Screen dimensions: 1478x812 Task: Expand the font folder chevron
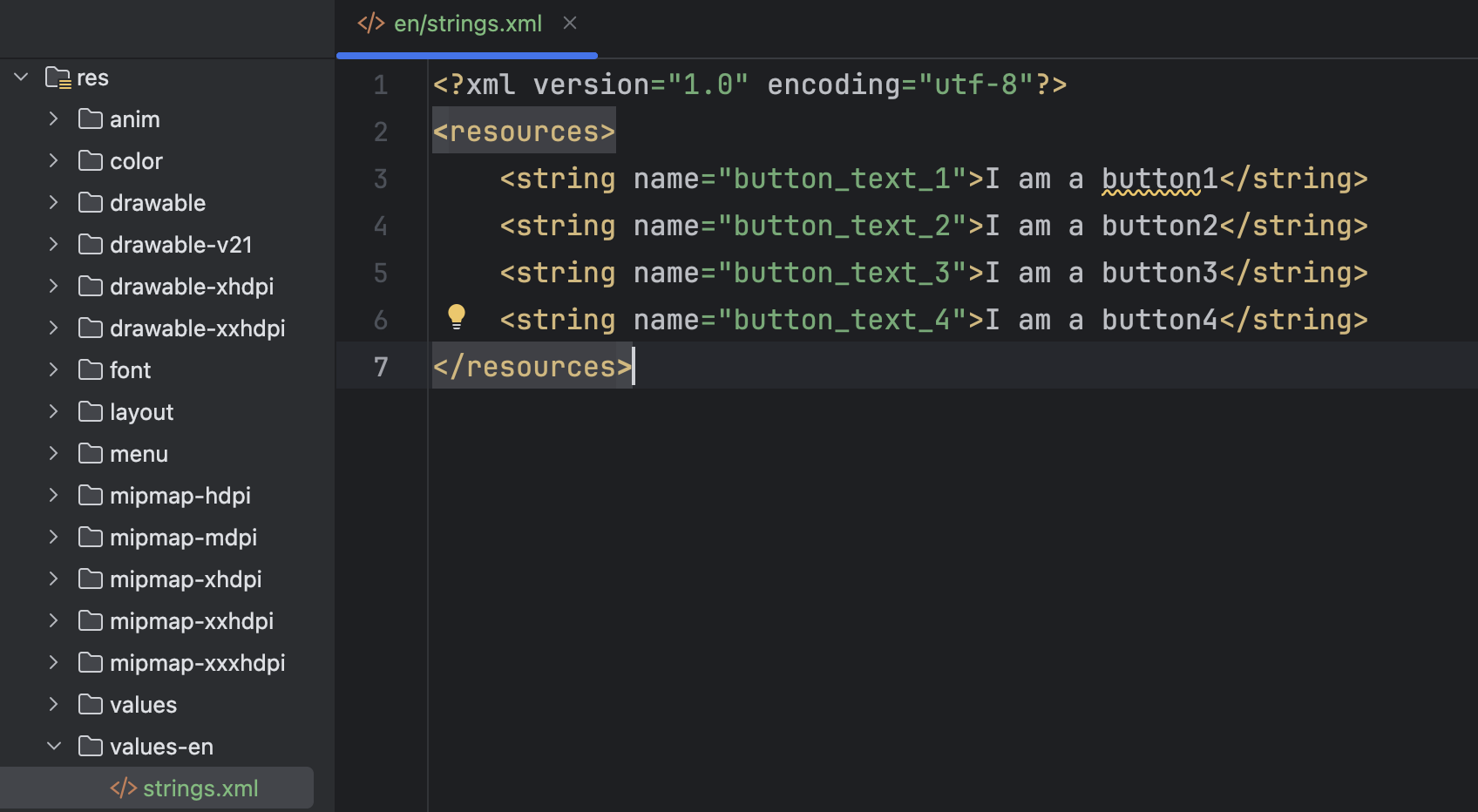pyautogui.click(x=54, y=369)
